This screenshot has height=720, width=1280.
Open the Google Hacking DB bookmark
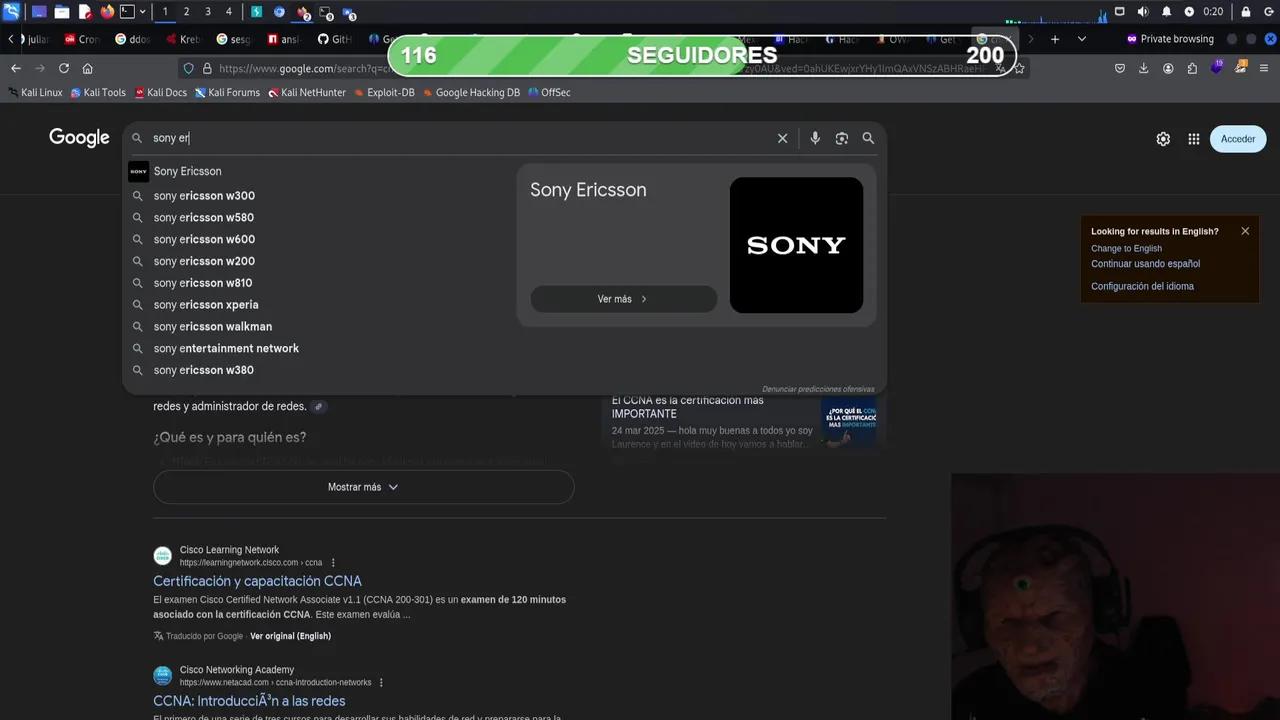471,92
